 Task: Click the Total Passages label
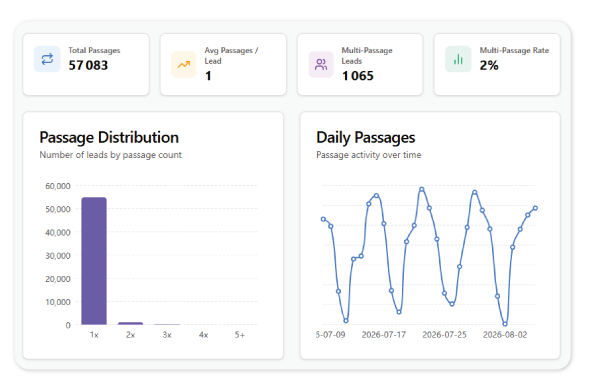coord(94,50)
